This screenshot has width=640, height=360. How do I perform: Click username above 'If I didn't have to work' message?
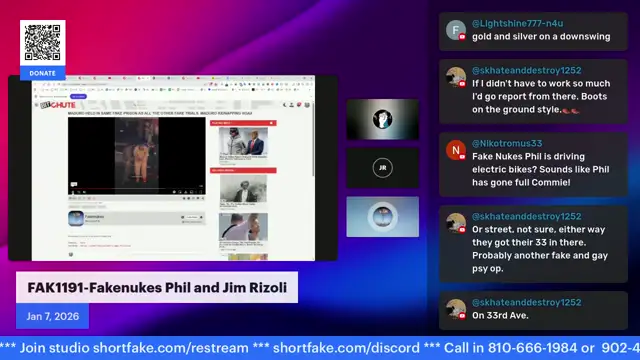[527, 70]
